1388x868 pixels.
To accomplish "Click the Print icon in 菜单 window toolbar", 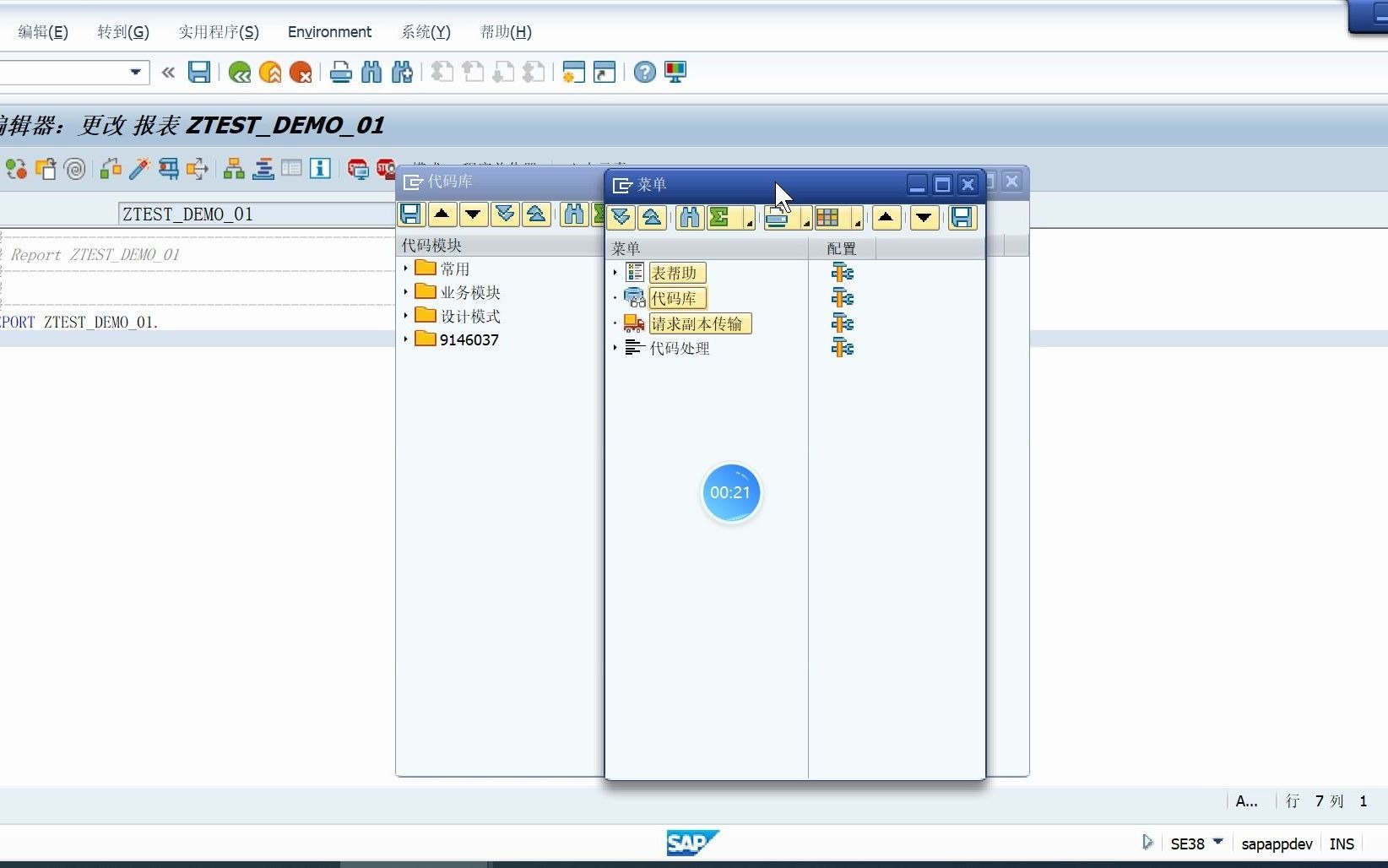I will (777, 218).
